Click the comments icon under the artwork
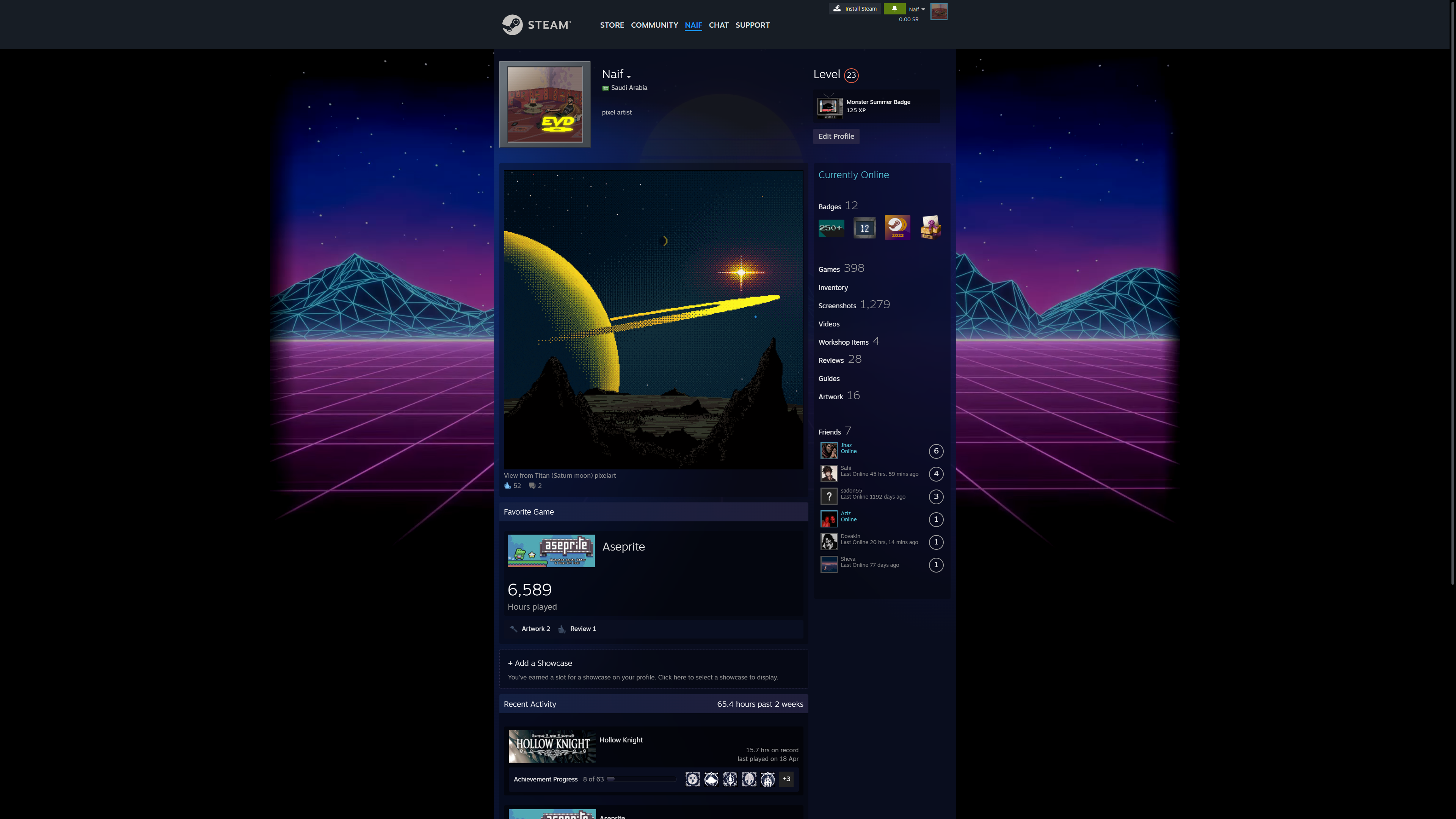The height and width of the screenshot is (819, 1456). [532, 485]
